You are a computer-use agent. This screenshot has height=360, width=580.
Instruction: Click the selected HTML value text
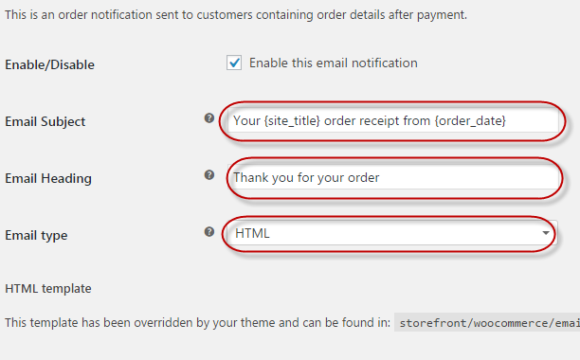click(x=252, y=233)
